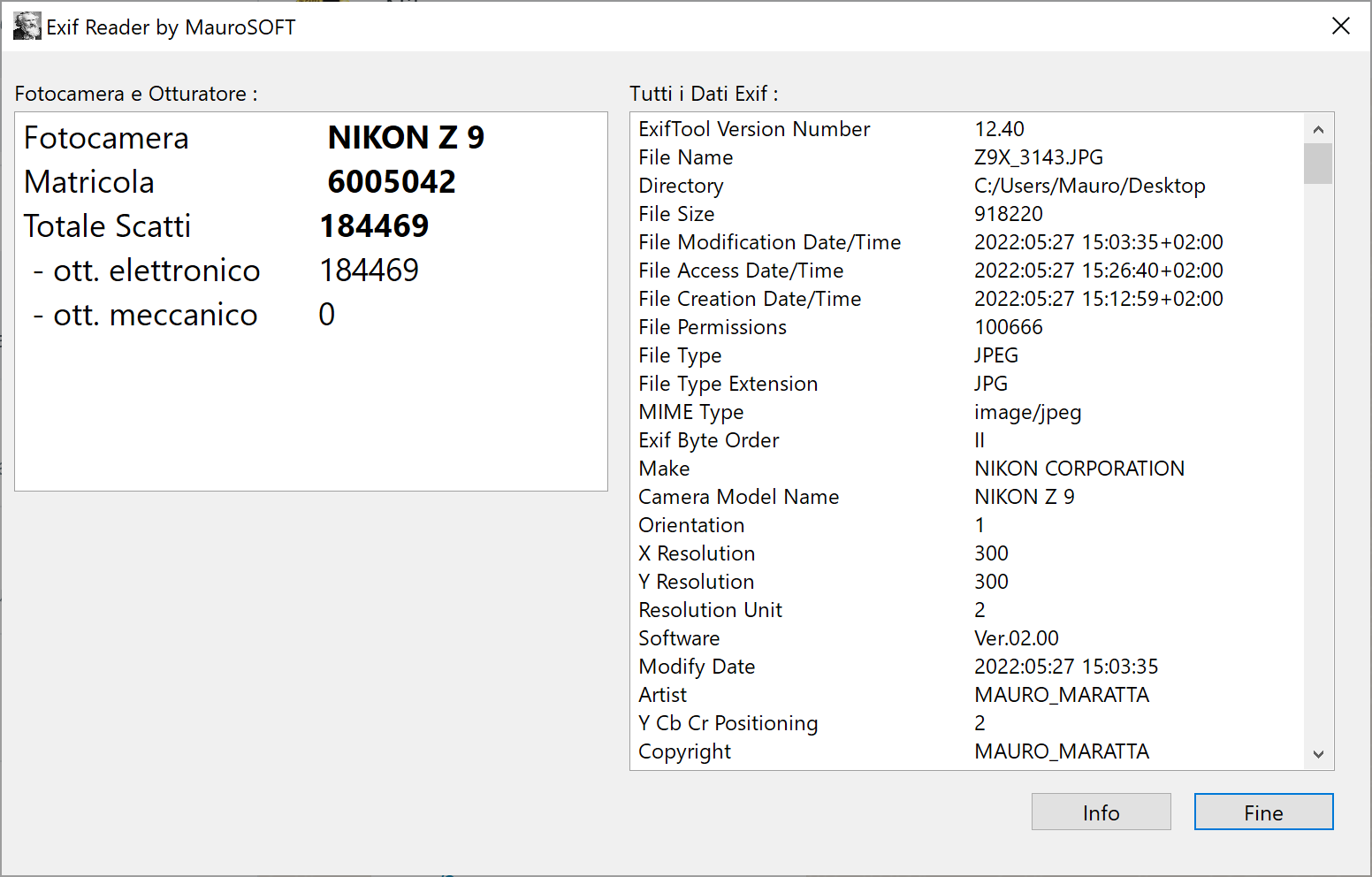Click the ott. elettronico label
The width and height of the screenshot is (1372, 877).
click(147, 271)
